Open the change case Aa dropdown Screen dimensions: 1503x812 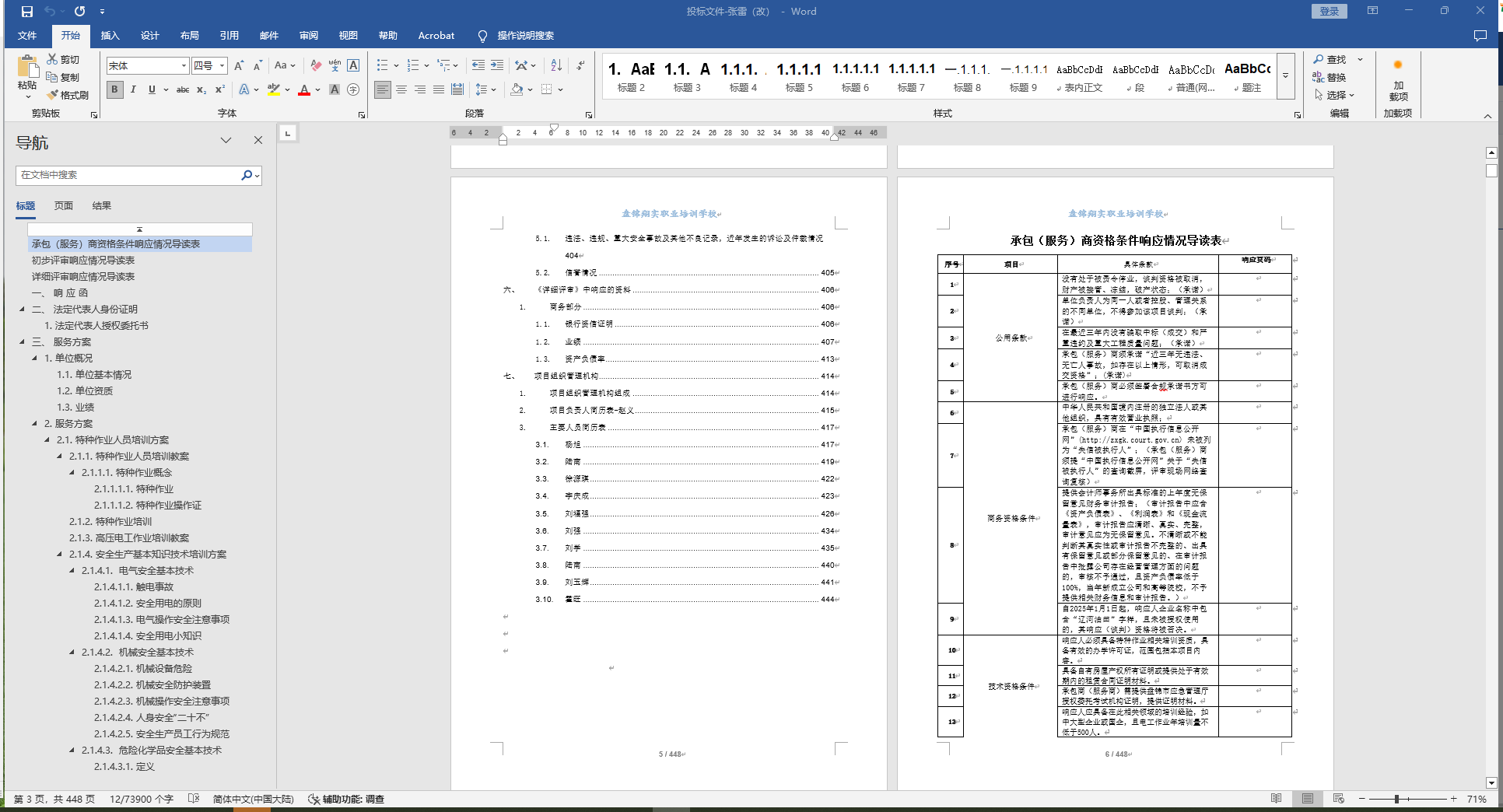click(285, 66)
